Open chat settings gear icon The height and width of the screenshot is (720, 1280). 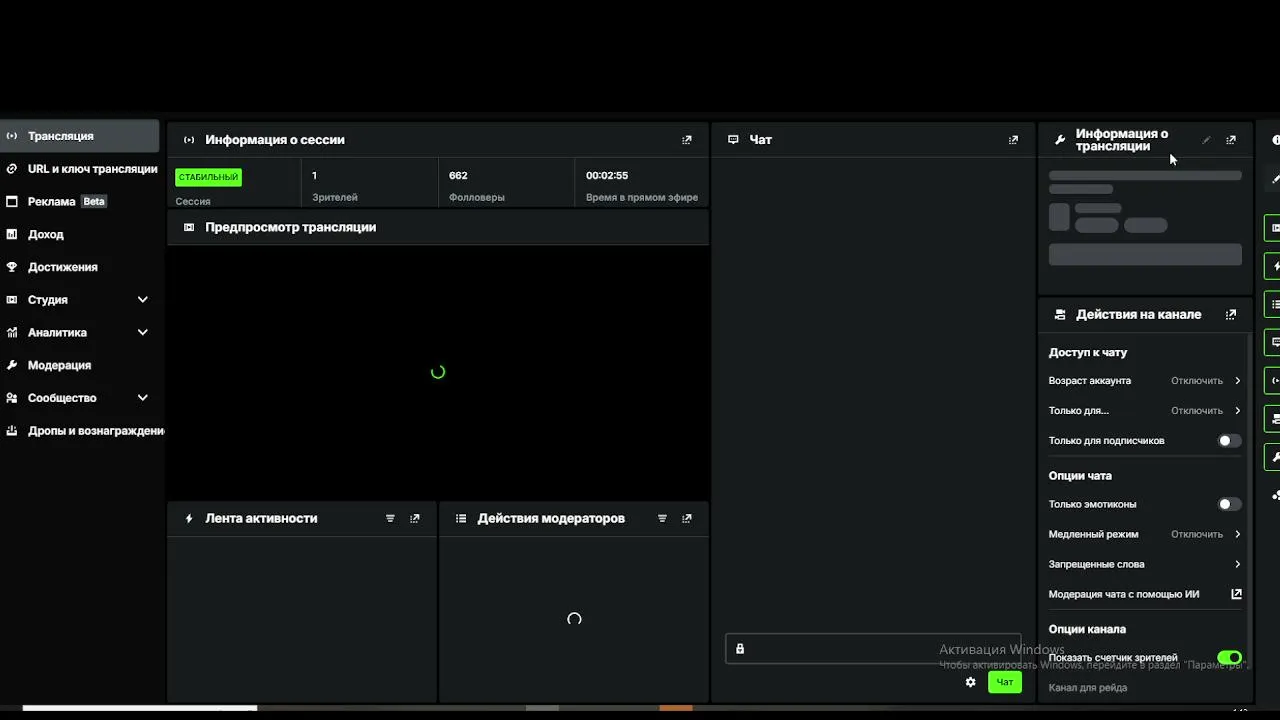pos(970,682)
